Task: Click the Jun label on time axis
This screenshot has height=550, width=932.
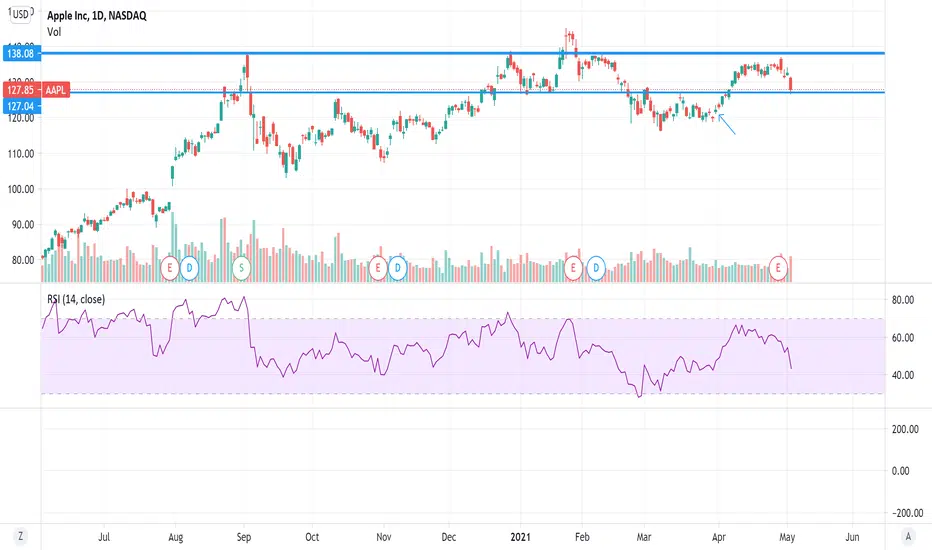Action: click(x=852, y=537)
